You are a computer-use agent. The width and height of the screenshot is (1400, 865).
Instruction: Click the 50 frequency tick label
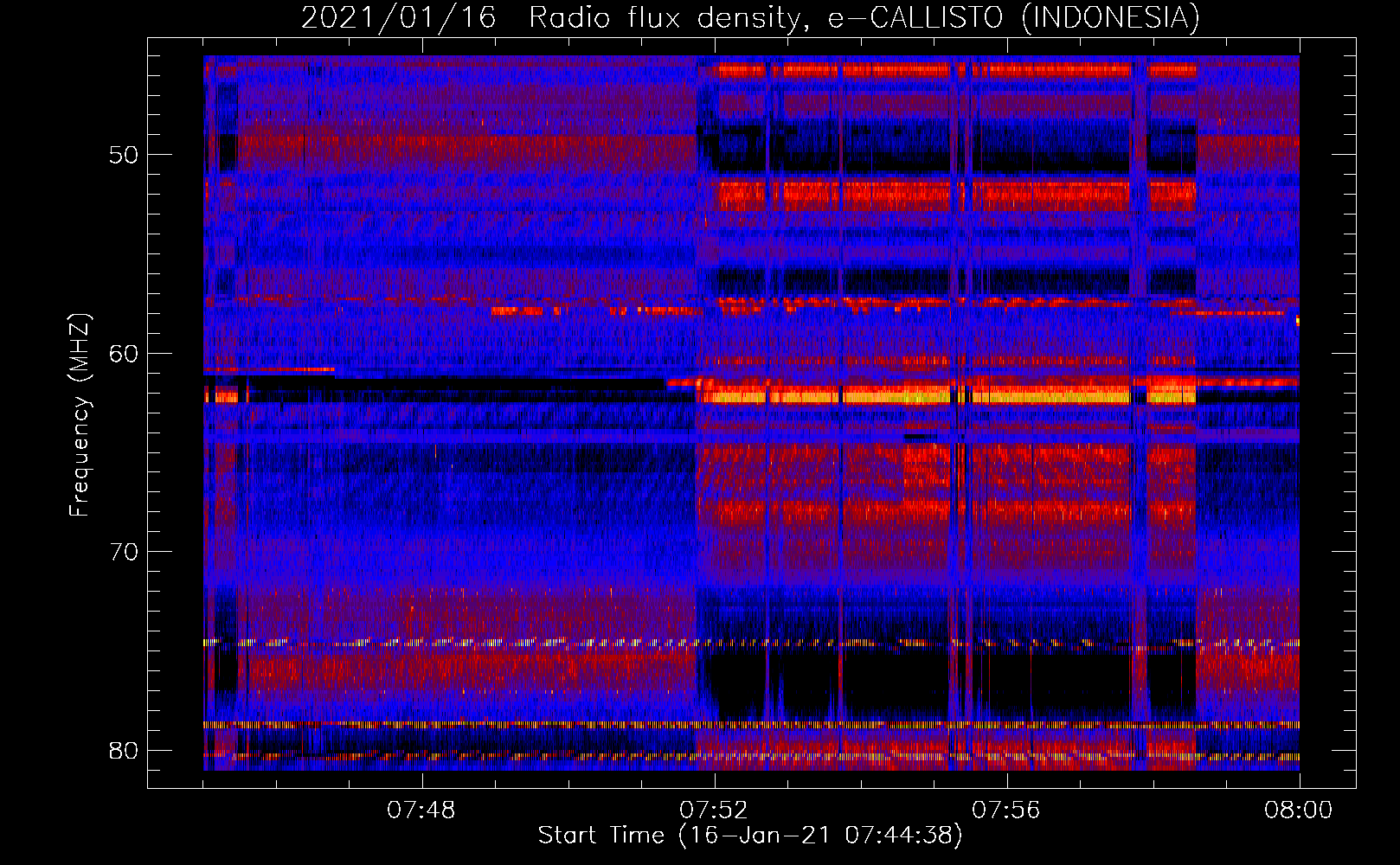pos(124,155)
